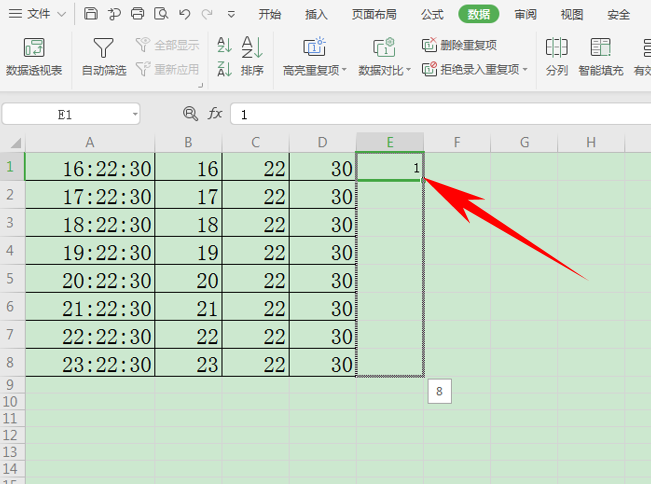Switch to the 审阅 tab

(x=526, y=15)
